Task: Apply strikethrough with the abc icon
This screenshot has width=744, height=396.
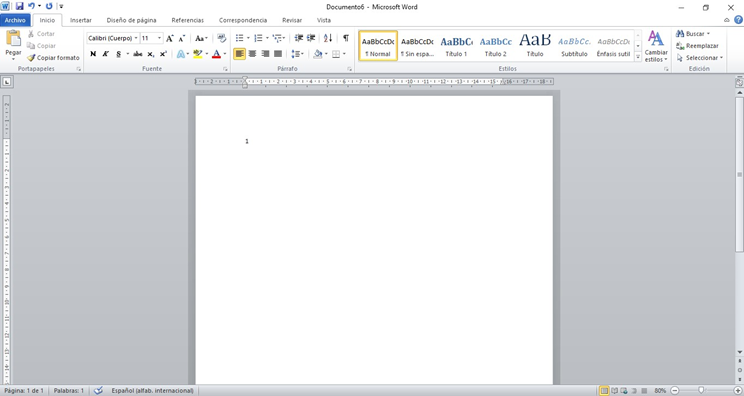Action: (138, 54)
